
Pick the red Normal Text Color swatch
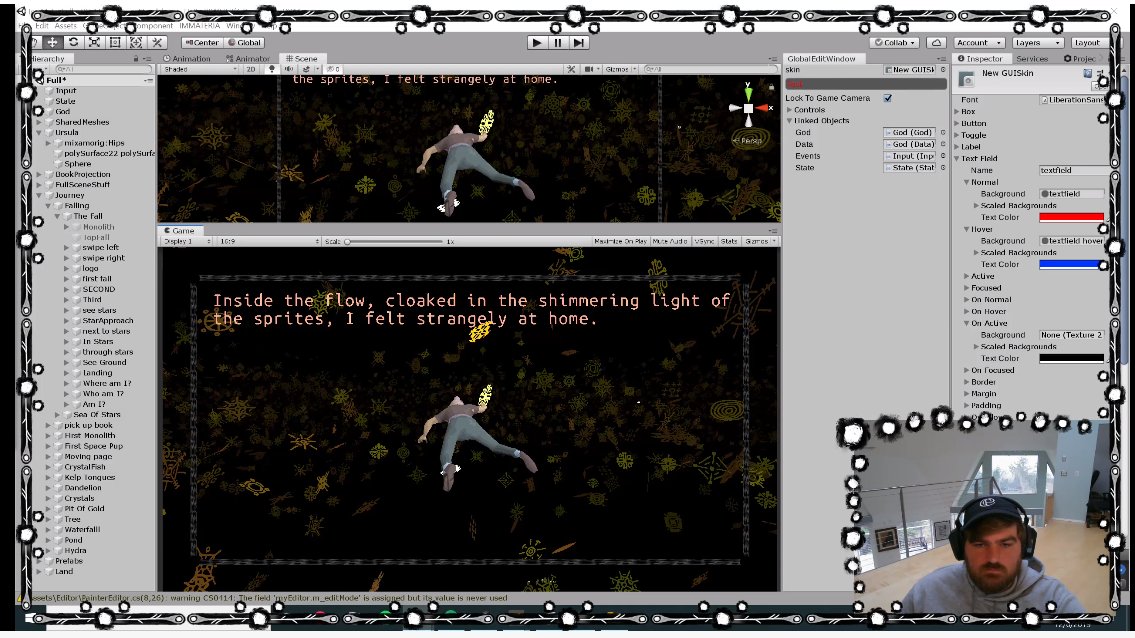coord(1071,217)
